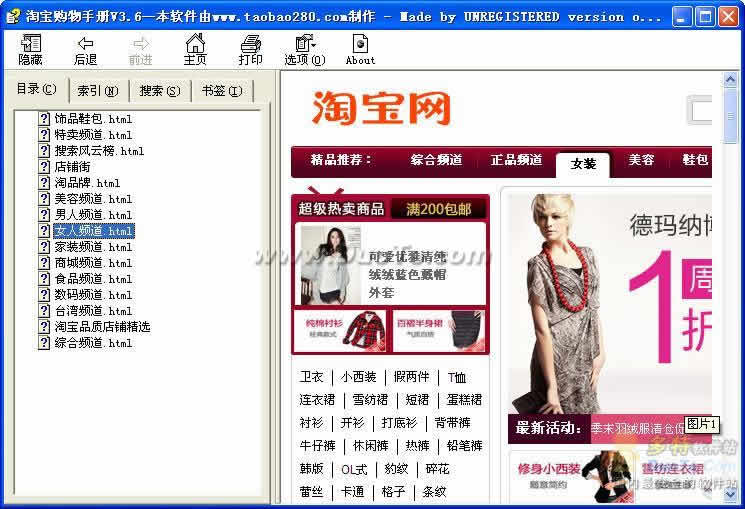Open 食品频道.html topic
The height and width of the screenshot is (509, 745).
pos(93,279)
